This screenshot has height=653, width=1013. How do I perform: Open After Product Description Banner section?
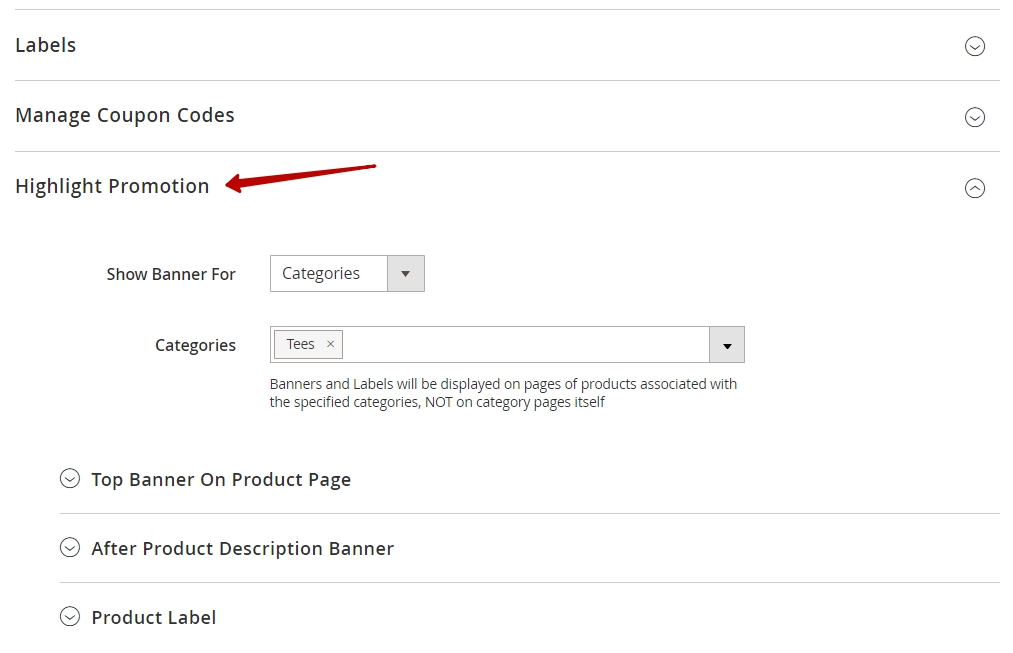click(x=242, y=549)
